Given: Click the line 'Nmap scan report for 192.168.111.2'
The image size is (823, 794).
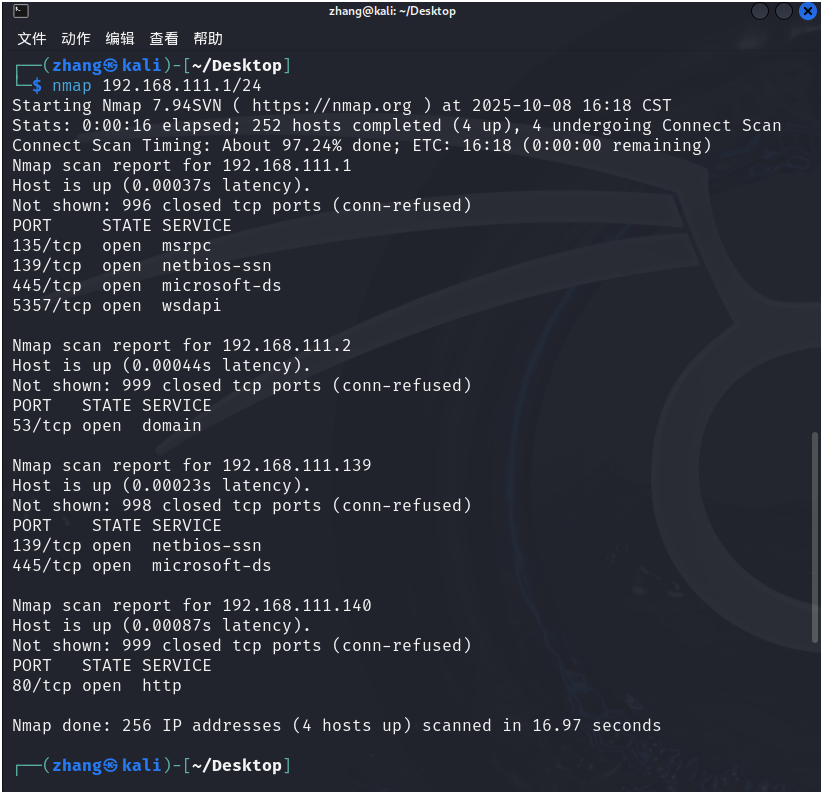Looking at the screenshot, I should coord(182,345).
